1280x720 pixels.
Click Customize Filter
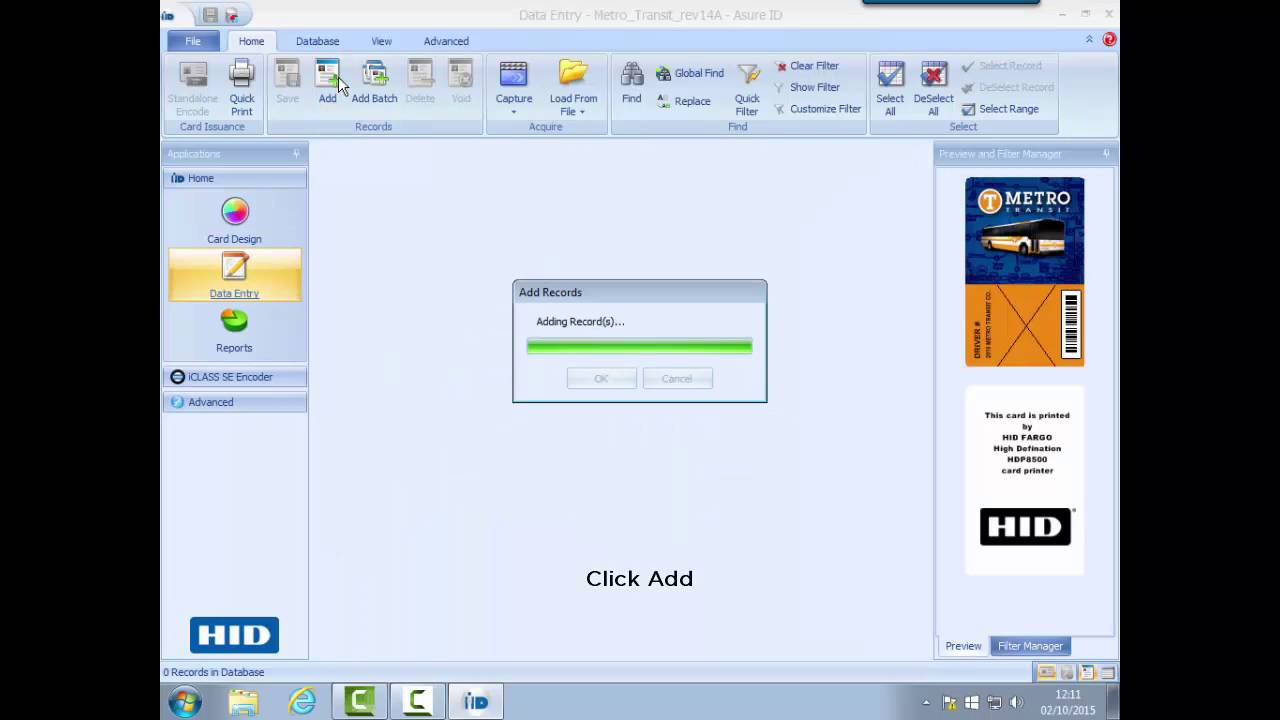click(x=817, y=109)
